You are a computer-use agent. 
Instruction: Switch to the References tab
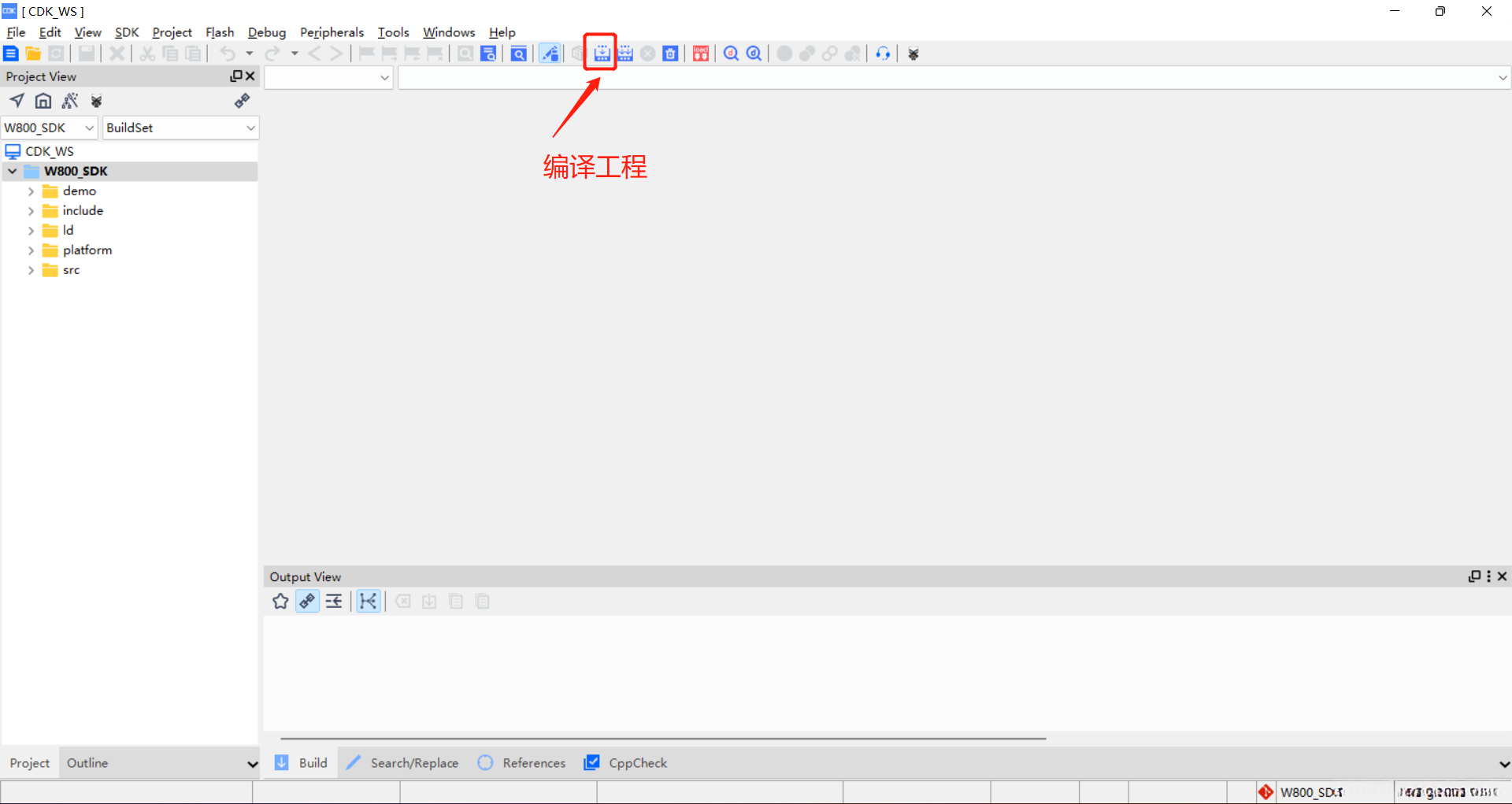tap(521, 763)
